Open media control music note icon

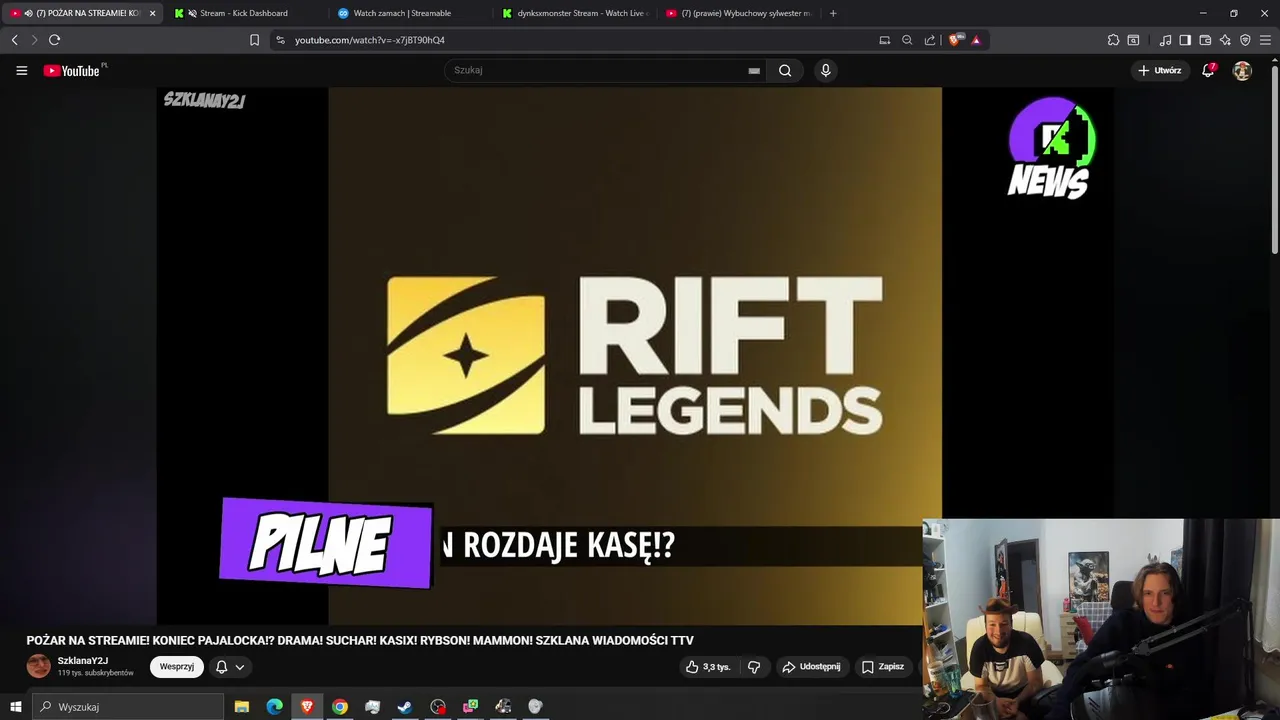pyautogui.click(x=1165, y=40)
